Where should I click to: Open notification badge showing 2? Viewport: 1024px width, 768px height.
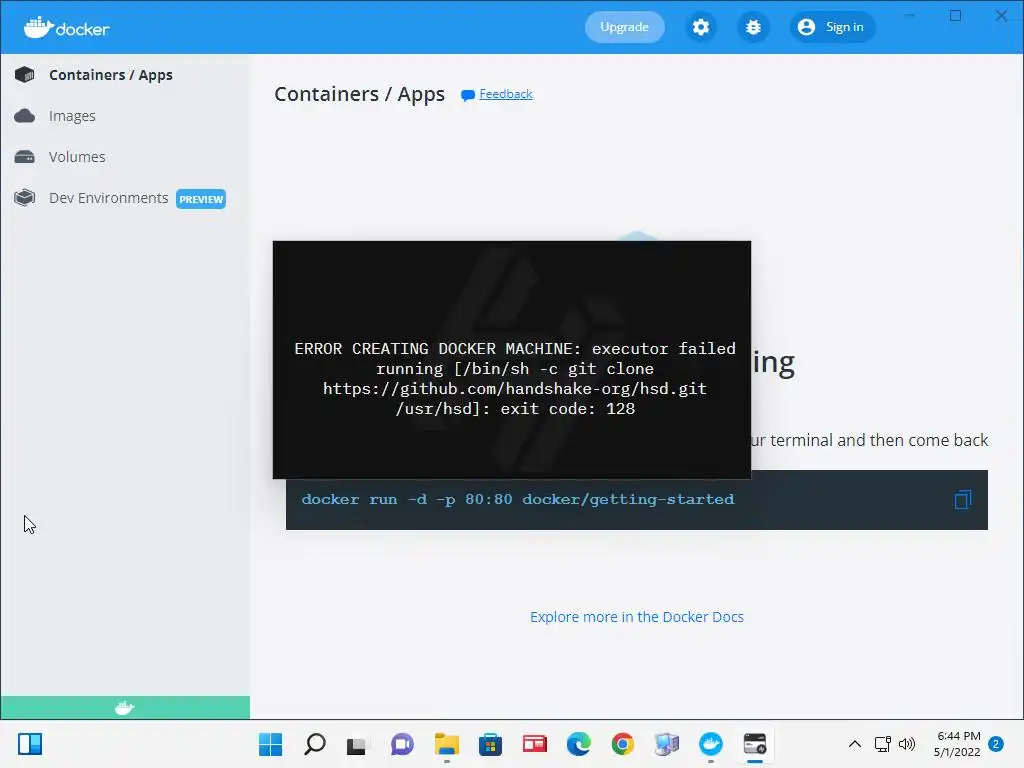click(996, 744)
